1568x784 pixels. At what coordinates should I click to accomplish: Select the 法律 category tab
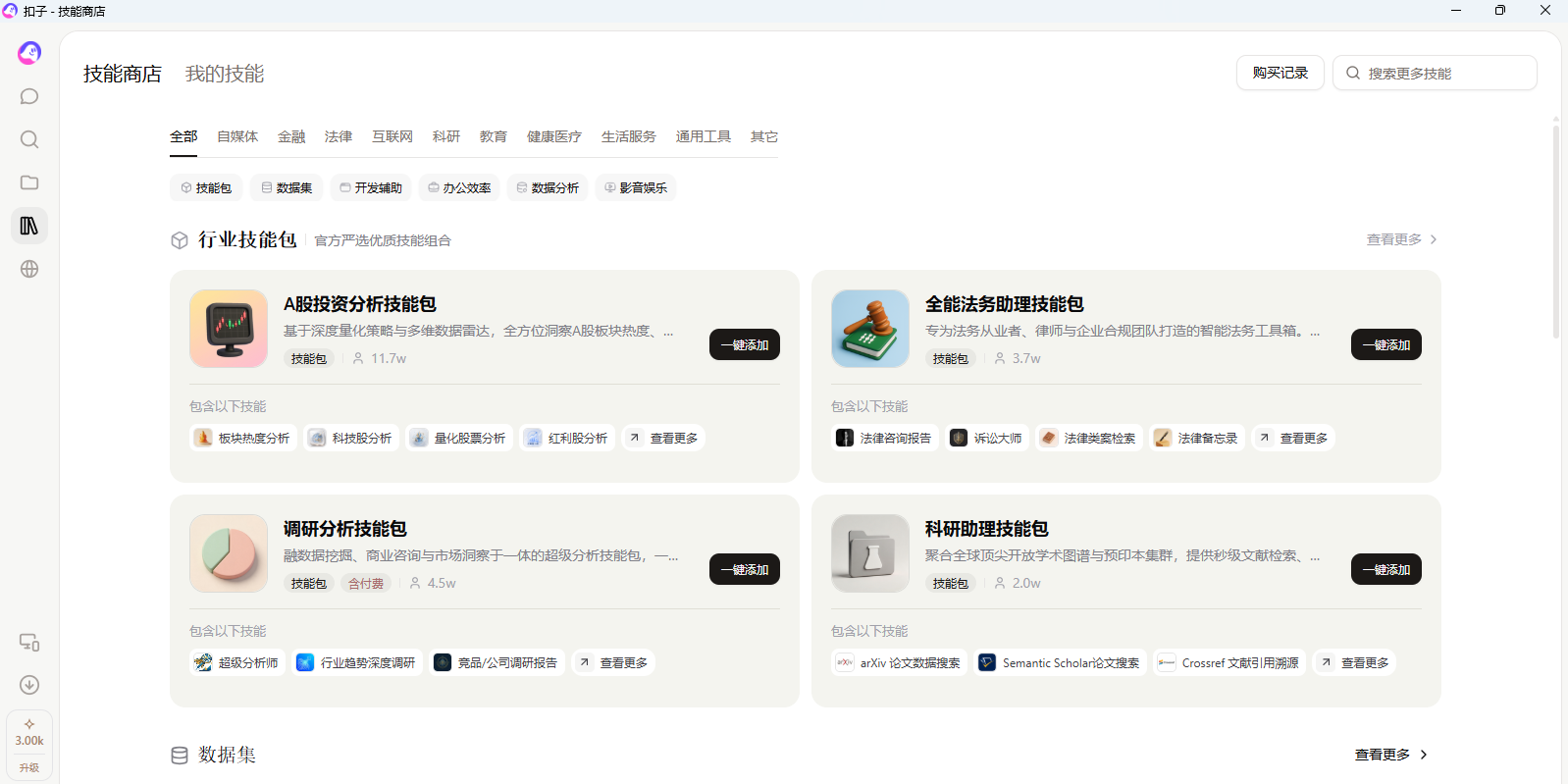[x=339, y=136]
